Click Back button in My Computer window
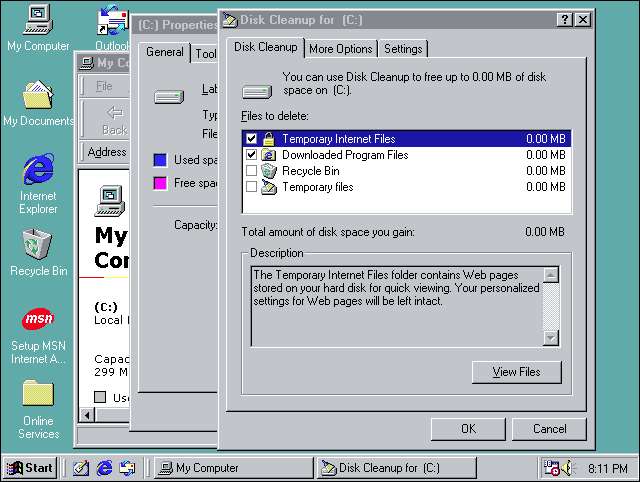The height and width of the screenshot is (482, 640). [115, 121]
